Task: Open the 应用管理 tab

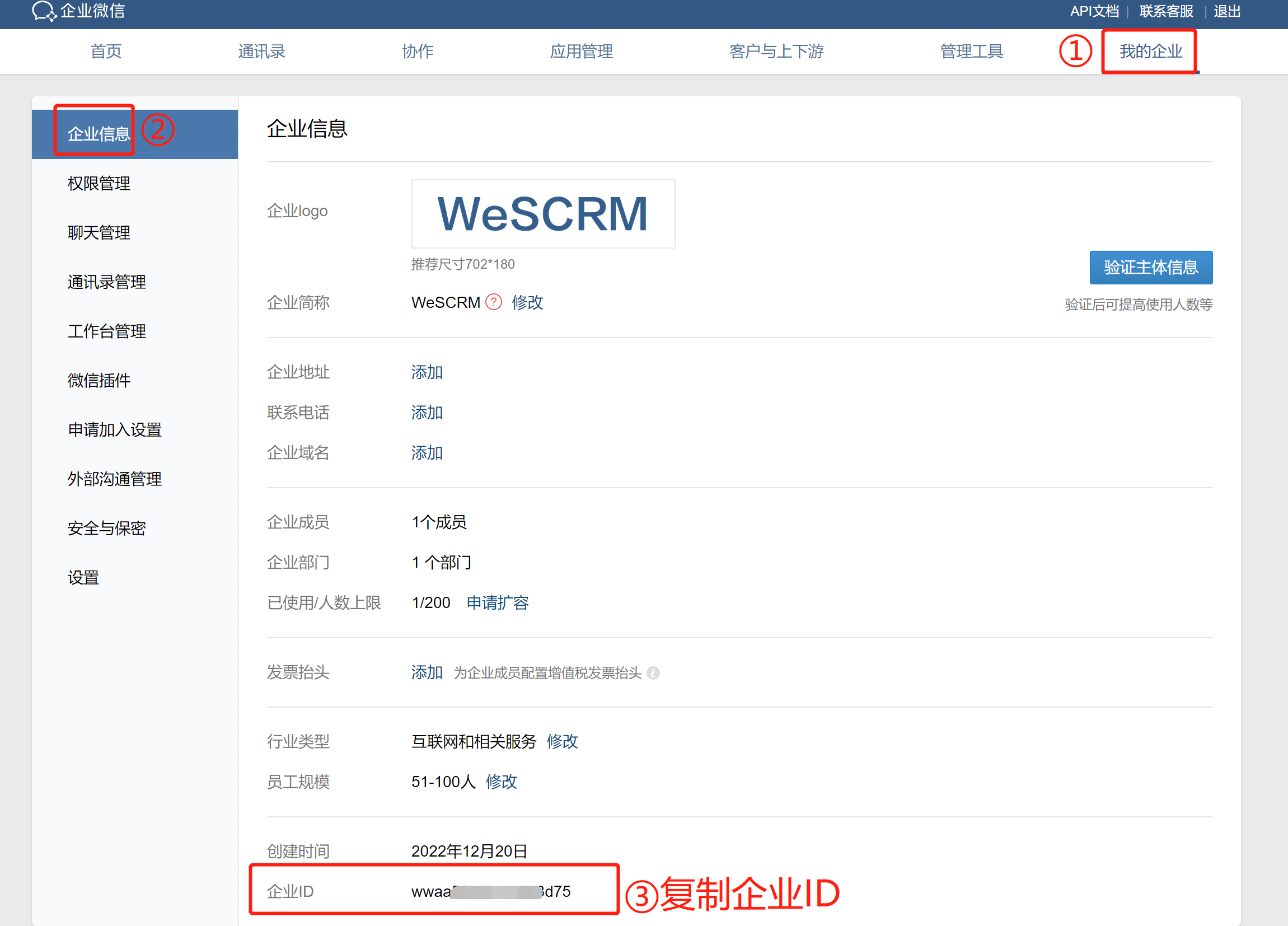Action: click(581, 52)
